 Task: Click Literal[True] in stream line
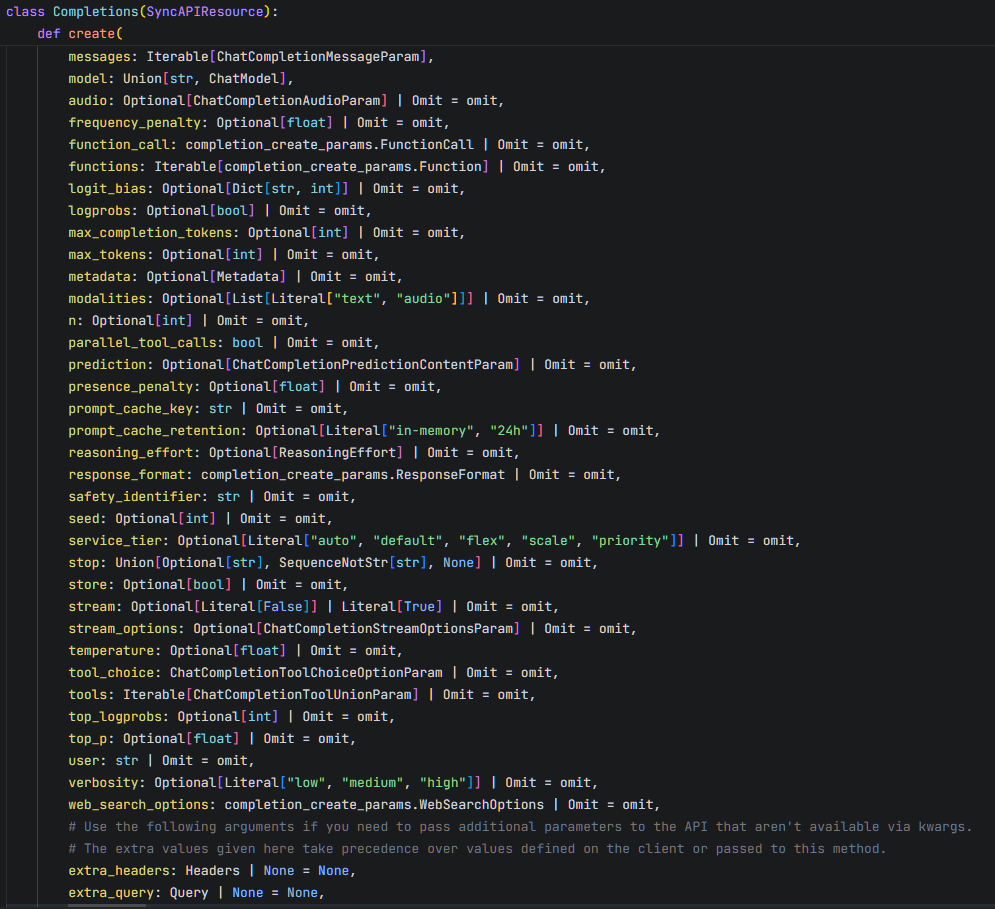coord(392,607)
